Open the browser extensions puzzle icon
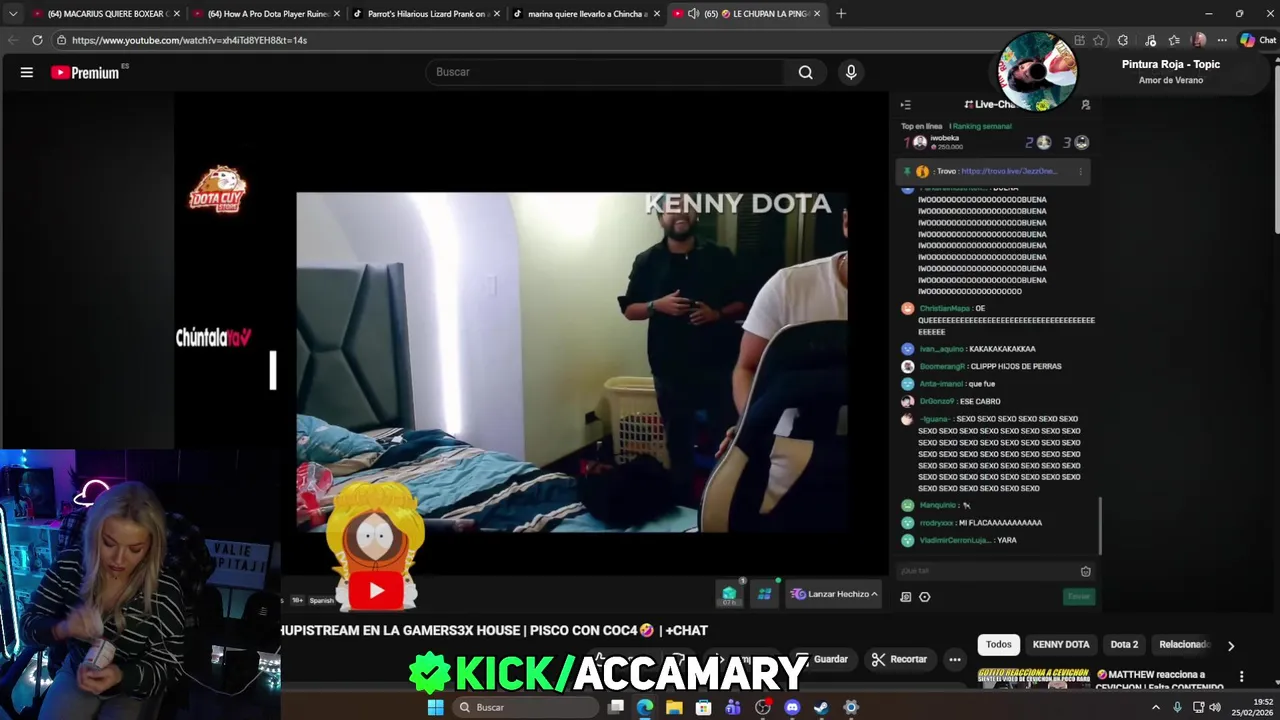The image size is (1280, 720). 1123,40
